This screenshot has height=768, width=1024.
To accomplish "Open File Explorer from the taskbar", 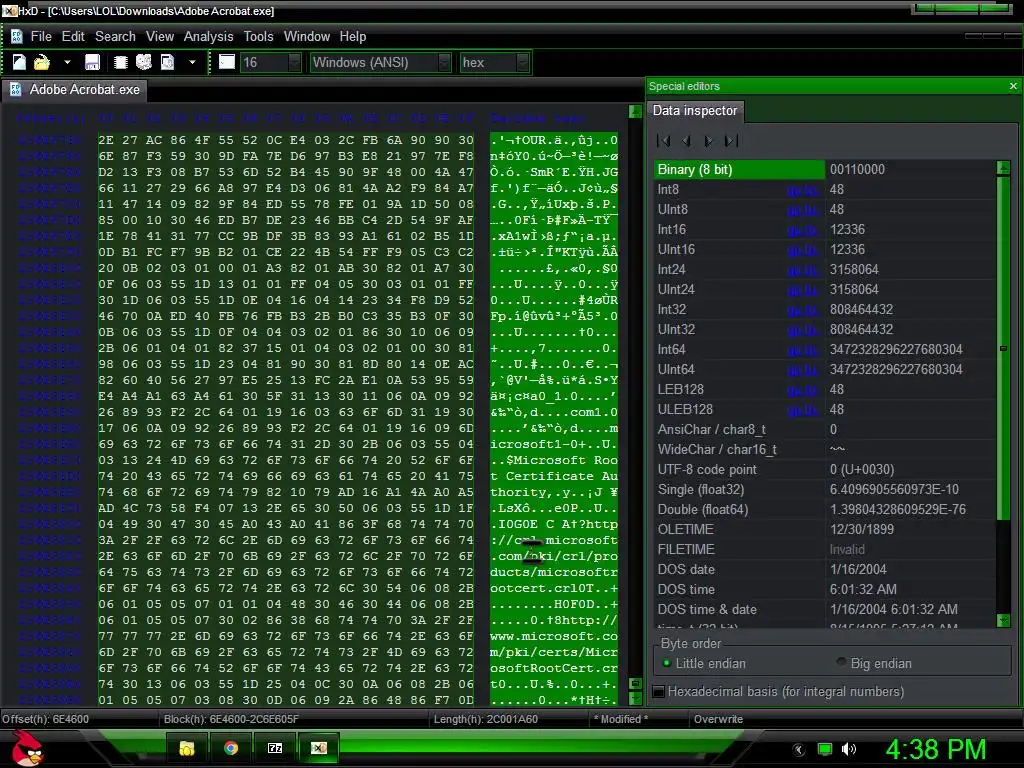I will (187, 748).
